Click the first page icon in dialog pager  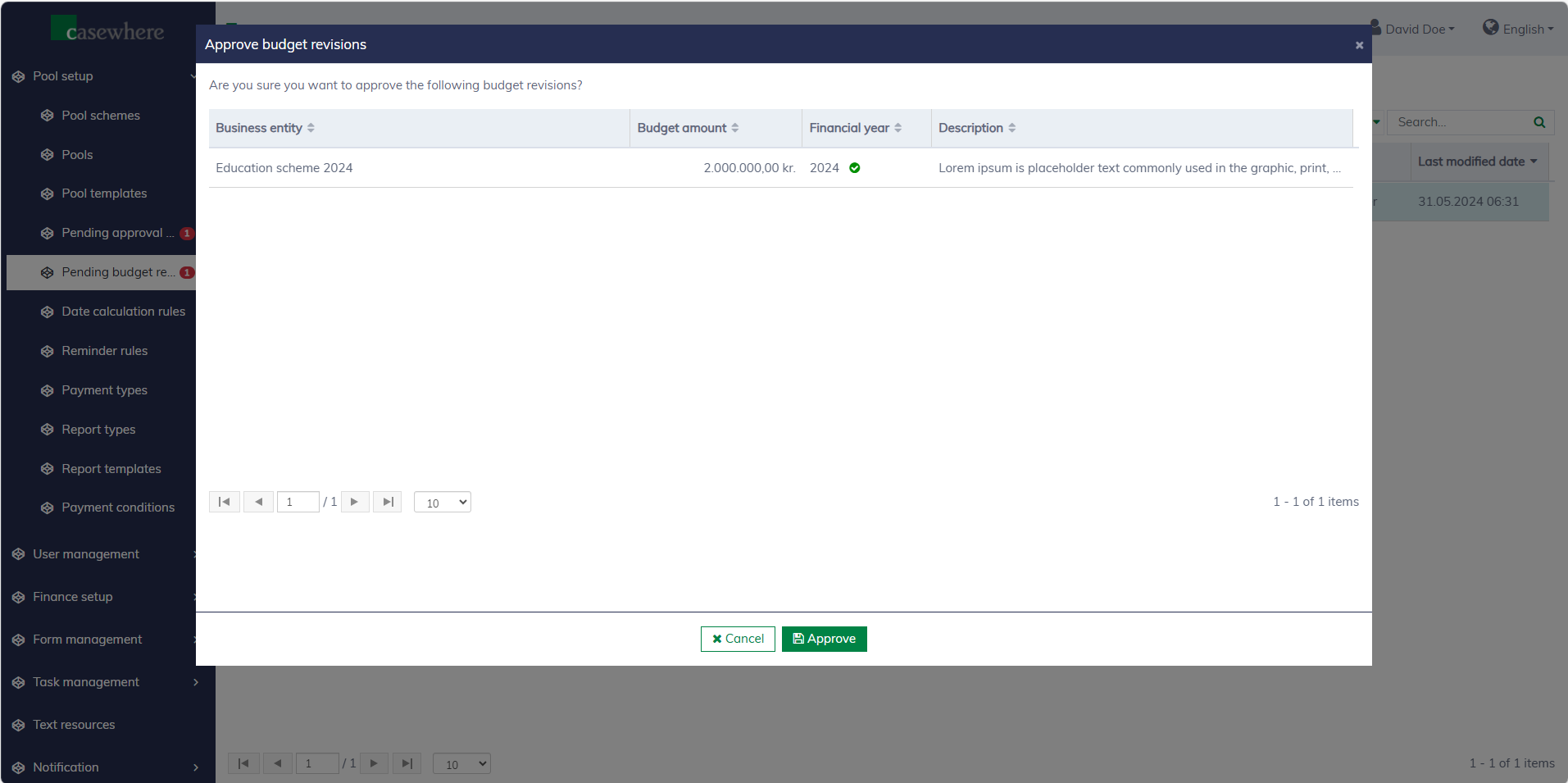click(224, 502)
